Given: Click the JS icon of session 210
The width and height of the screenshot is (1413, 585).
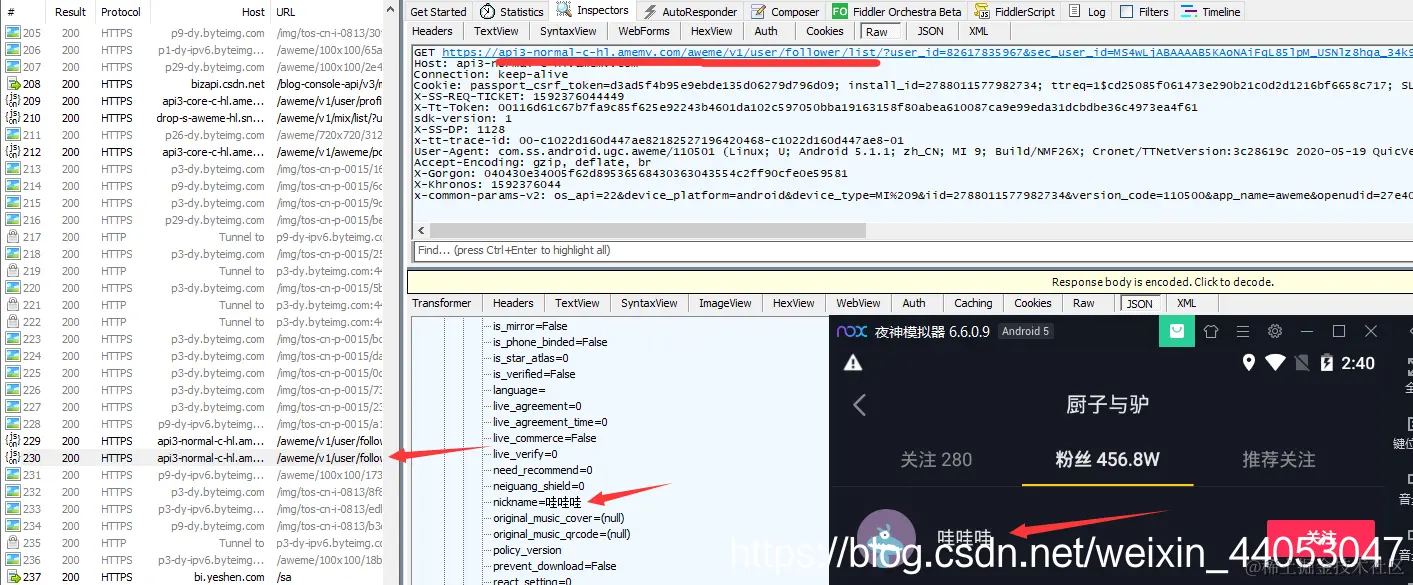Looking at the screenshot, I should tap(13, 118).
